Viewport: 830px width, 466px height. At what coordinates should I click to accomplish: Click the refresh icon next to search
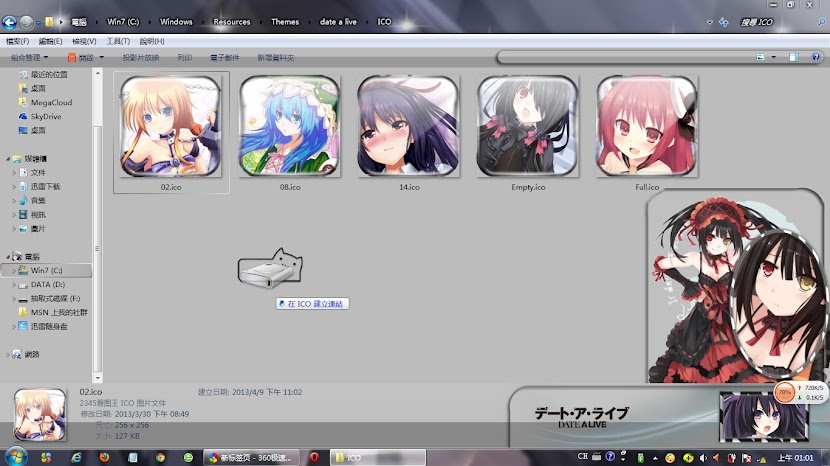(724, 22)
